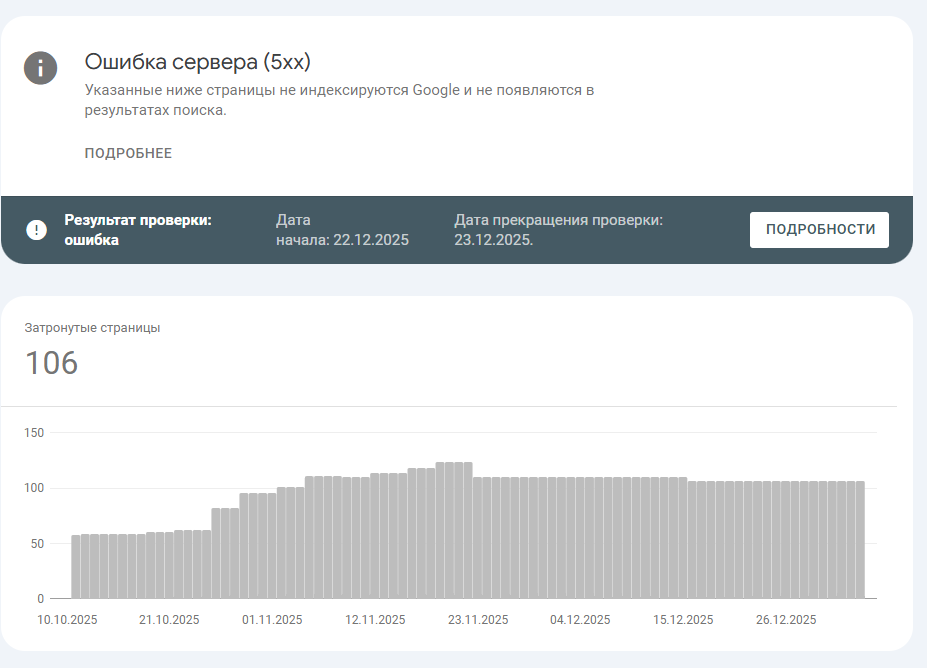Viewport: 927px width, 668px height.
Task: Click the 01.11.2025 date axis label
Action: tap(272, 620)
